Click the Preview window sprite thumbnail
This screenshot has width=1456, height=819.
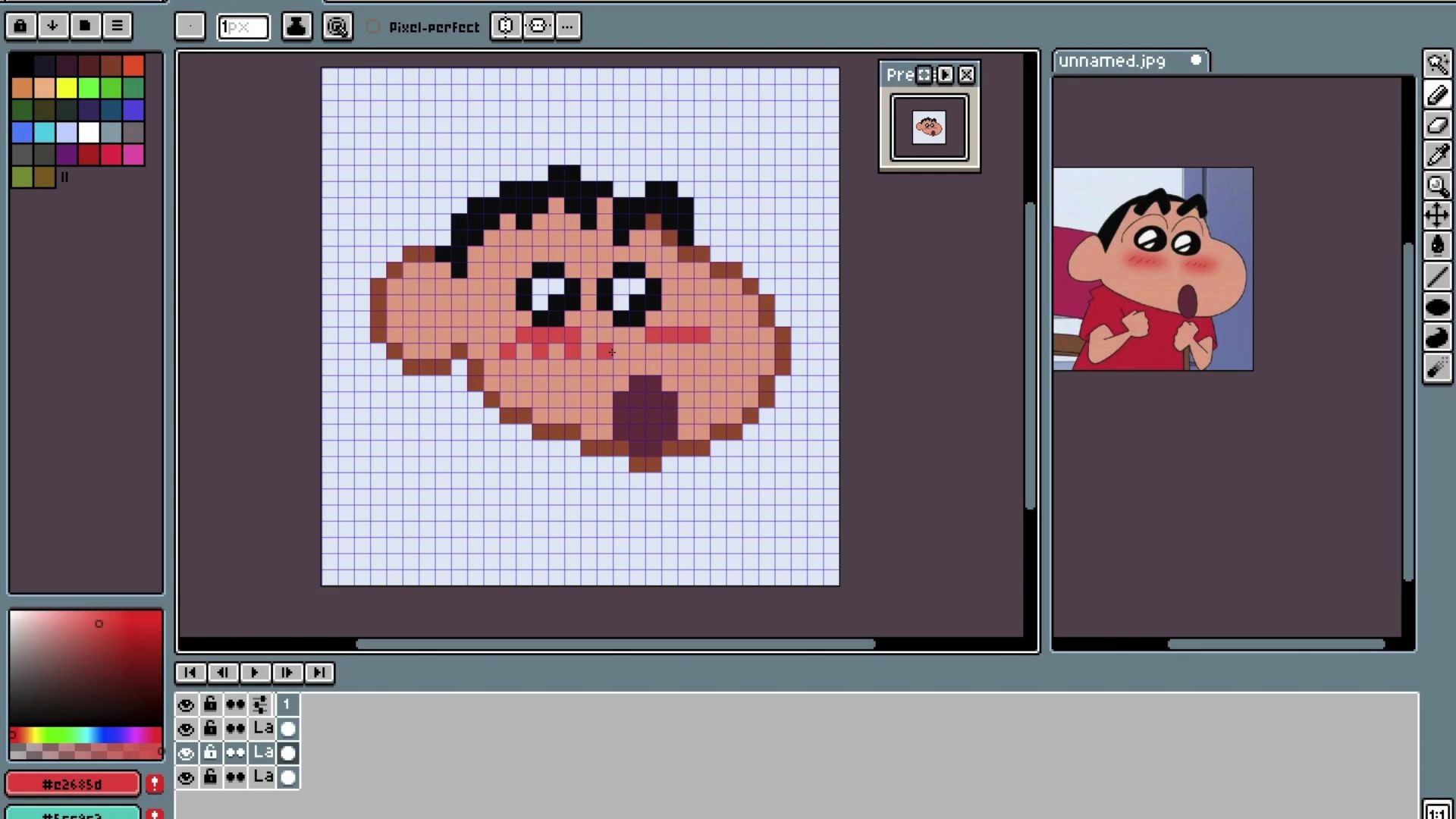tap(929, 127)
